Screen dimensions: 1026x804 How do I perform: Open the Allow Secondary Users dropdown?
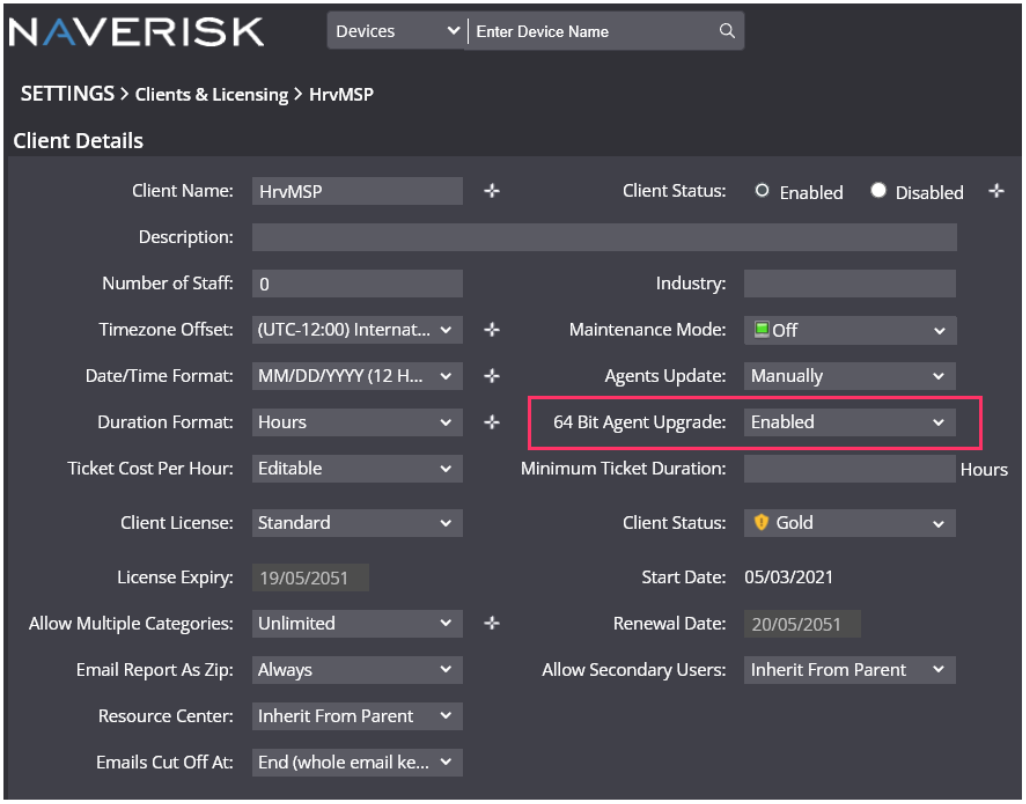(849, 670)
